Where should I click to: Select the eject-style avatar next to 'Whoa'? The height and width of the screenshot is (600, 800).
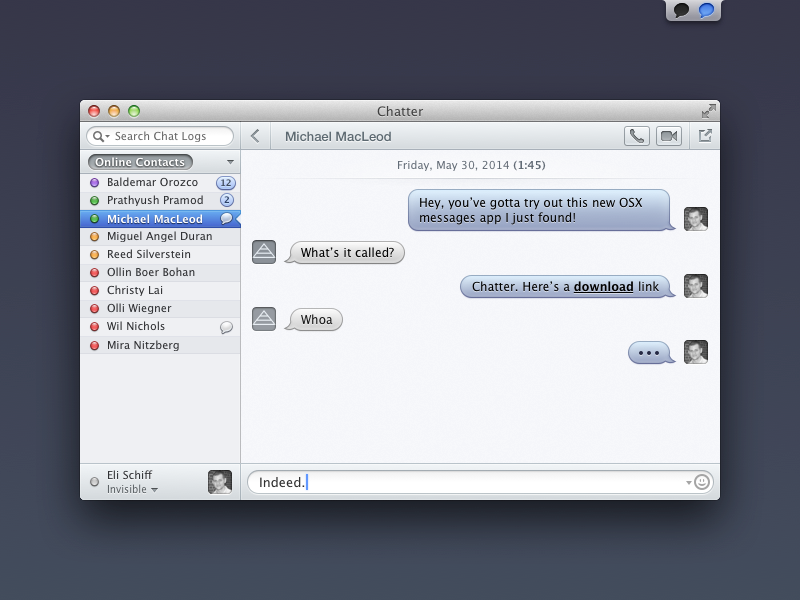click(x=264, y=319)
